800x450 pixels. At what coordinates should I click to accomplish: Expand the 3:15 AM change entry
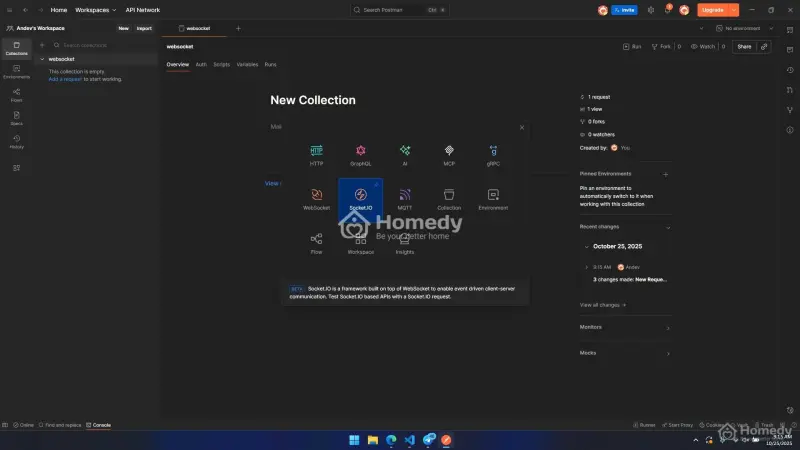point(586,267)
